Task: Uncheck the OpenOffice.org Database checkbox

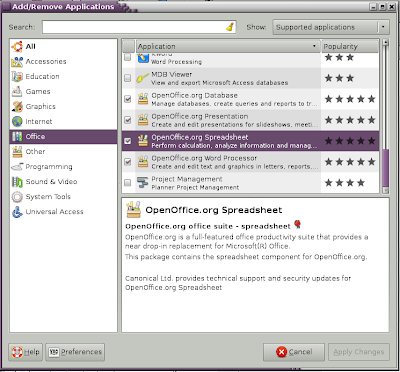Action: point(128,99)
